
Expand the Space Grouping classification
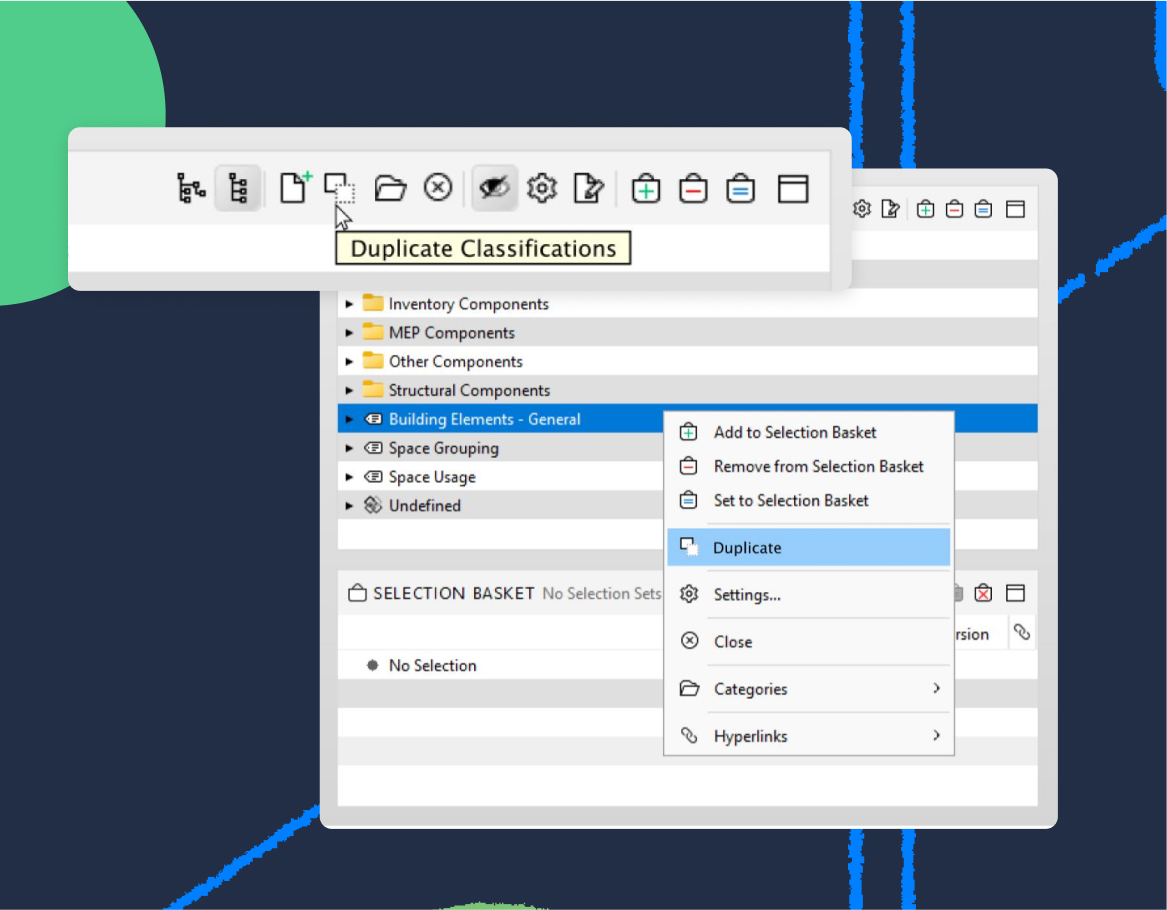(349, 448)
